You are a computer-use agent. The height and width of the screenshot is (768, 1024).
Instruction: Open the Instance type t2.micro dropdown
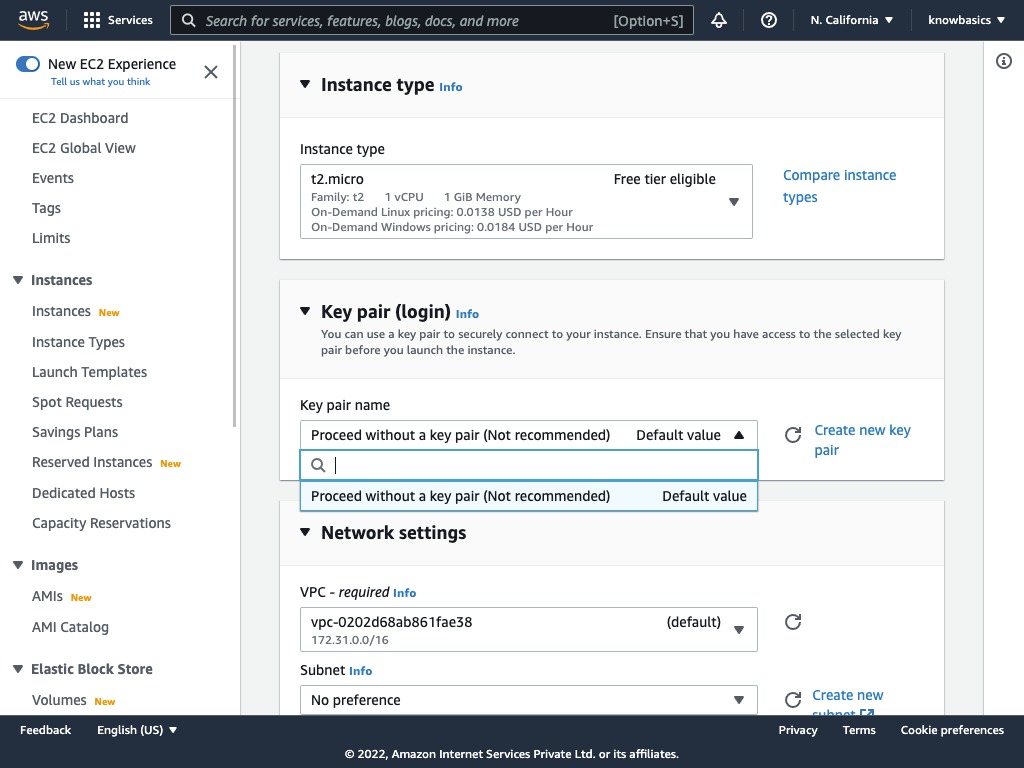pos(526,201)
